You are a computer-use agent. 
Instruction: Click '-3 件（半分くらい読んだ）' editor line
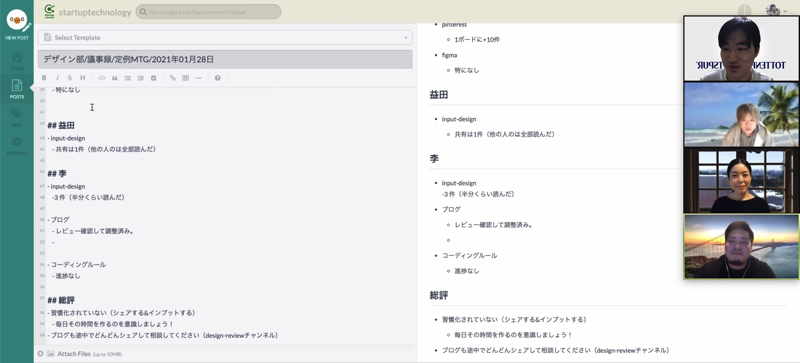point(88,197)
